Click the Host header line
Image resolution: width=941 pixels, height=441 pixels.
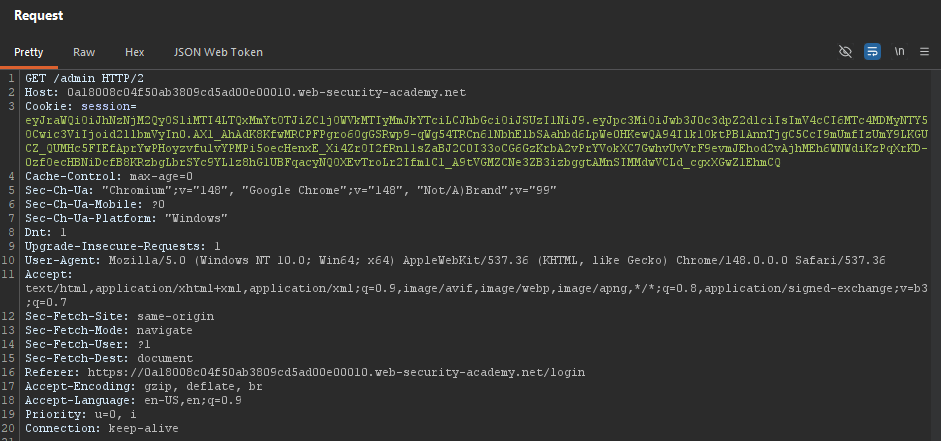[x=245, y=92]
